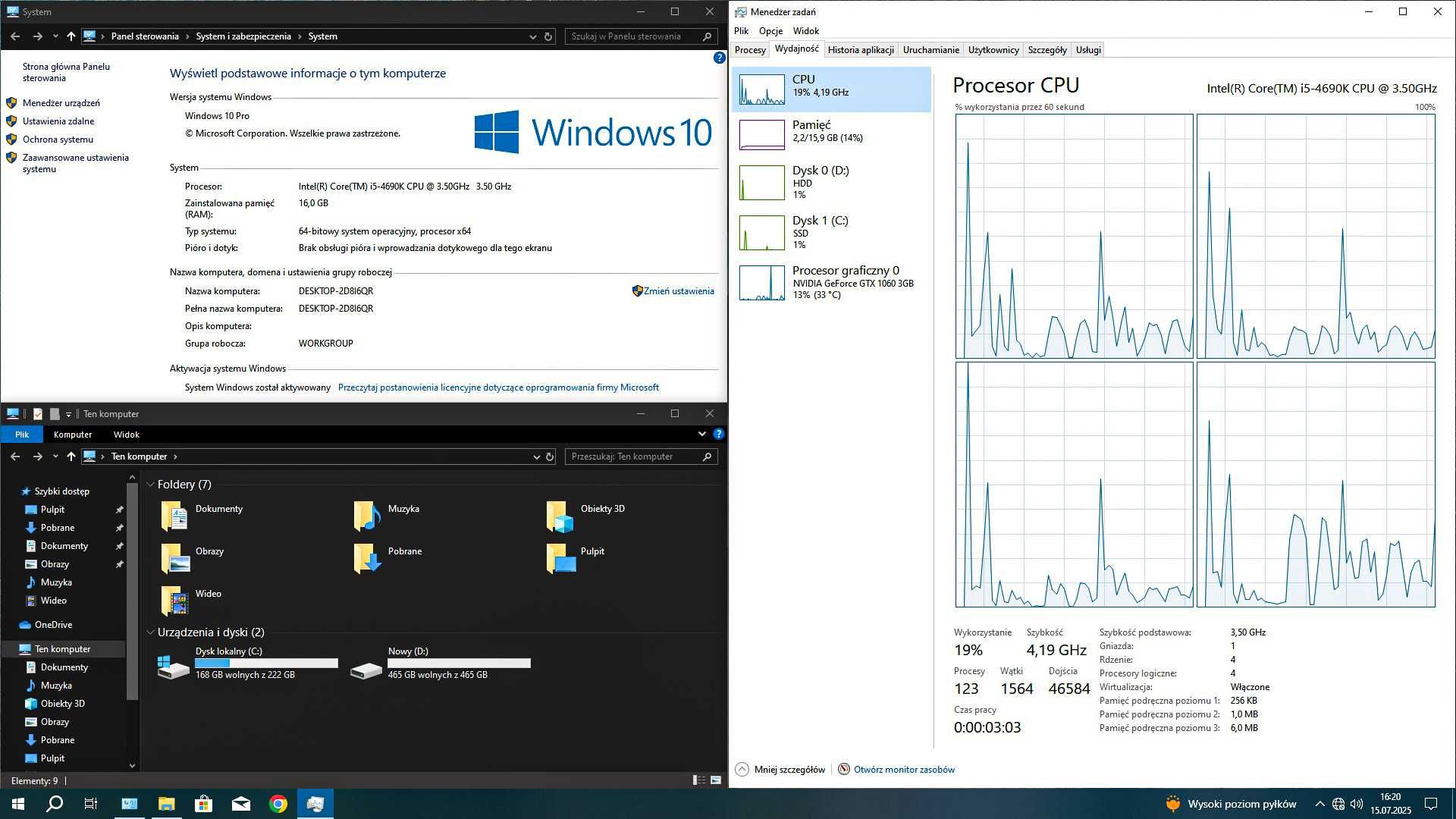This screenshot has height=819, width=1456.
Task: Select Obiekty 3D in navigation pane
Action: coord(62,704)
